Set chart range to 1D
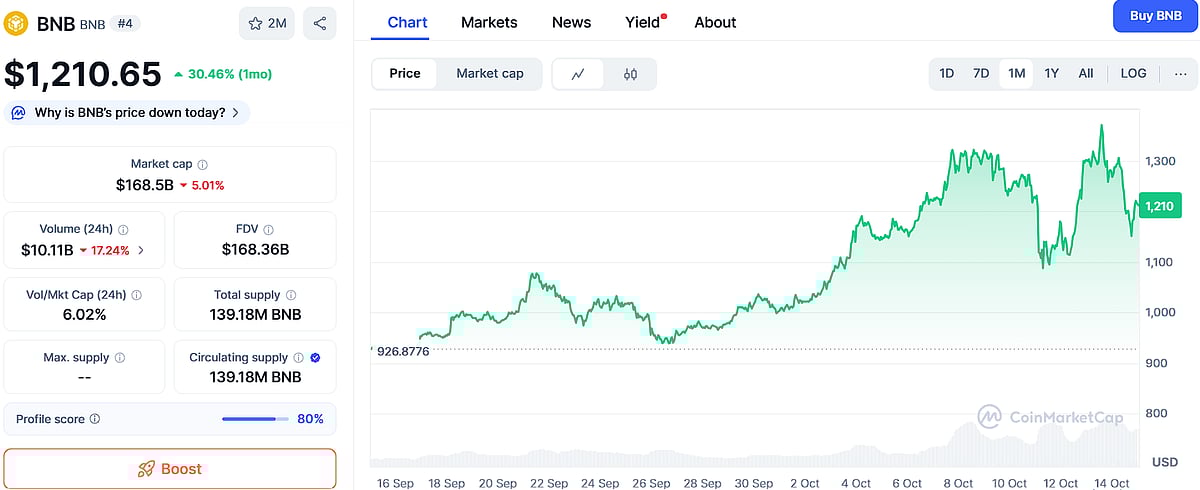This screenshot has height=490, width=1200. coord(947,74)
